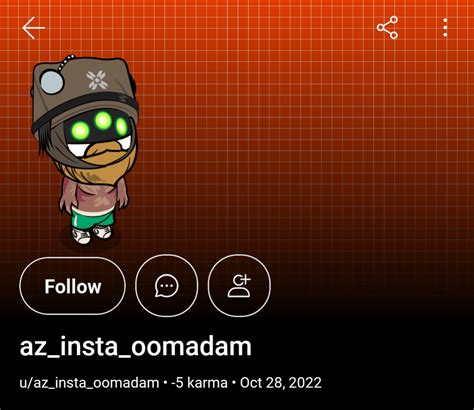The width and height of the screenshot is (474, 410).
Task: Select the az_insta_oomadam display name heading
Action: [x=136, y=347]
